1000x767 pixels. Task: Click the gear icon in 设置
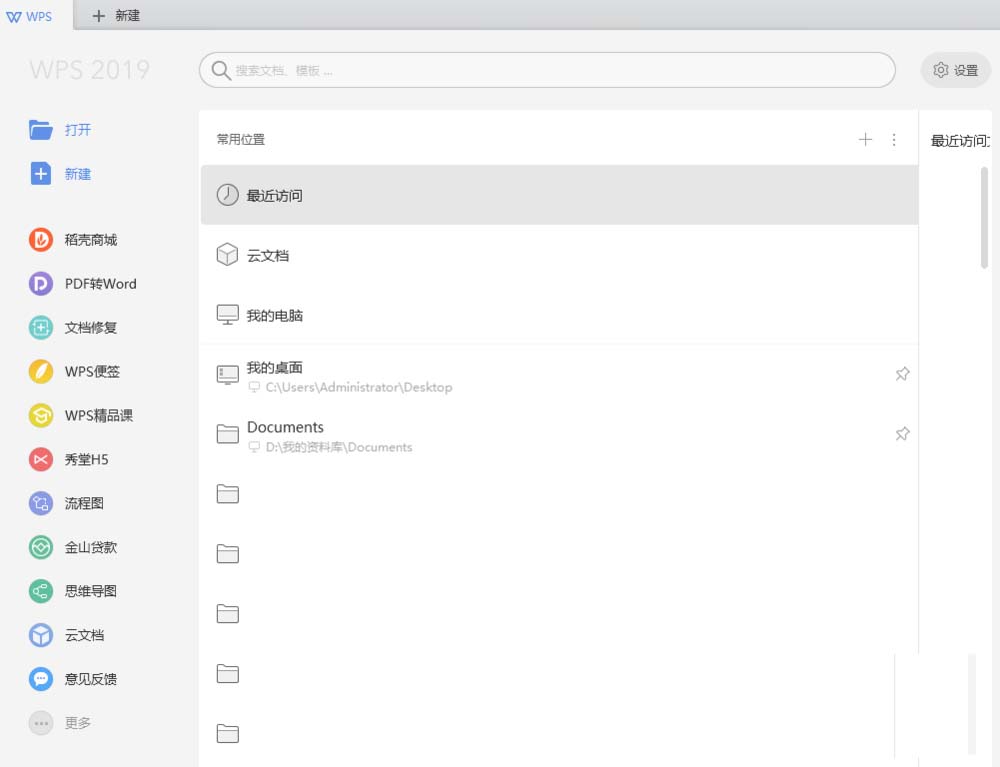click(941, 70)
